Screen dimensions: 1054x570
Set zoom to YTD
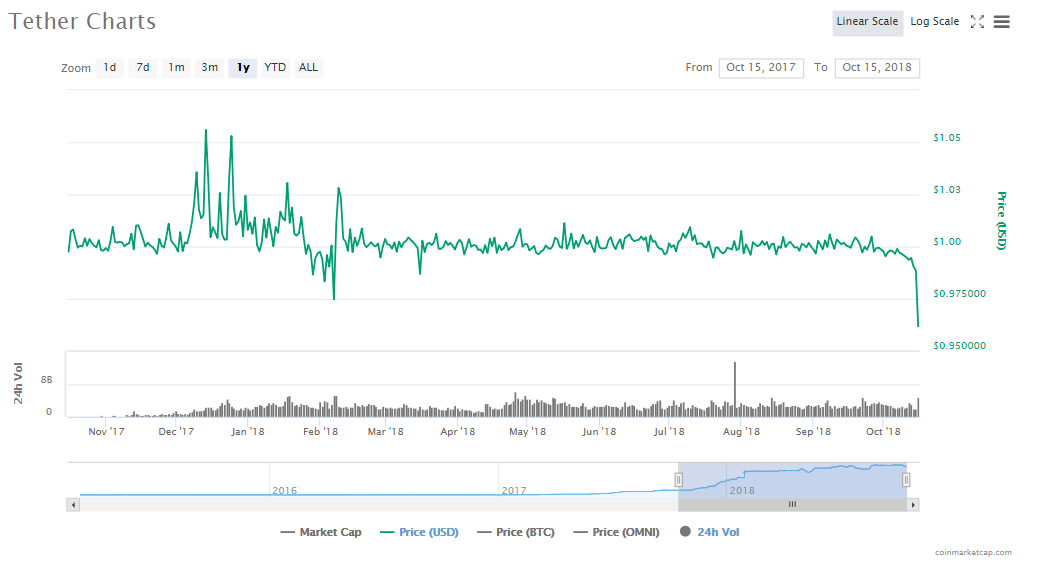(x=275, y=67)
